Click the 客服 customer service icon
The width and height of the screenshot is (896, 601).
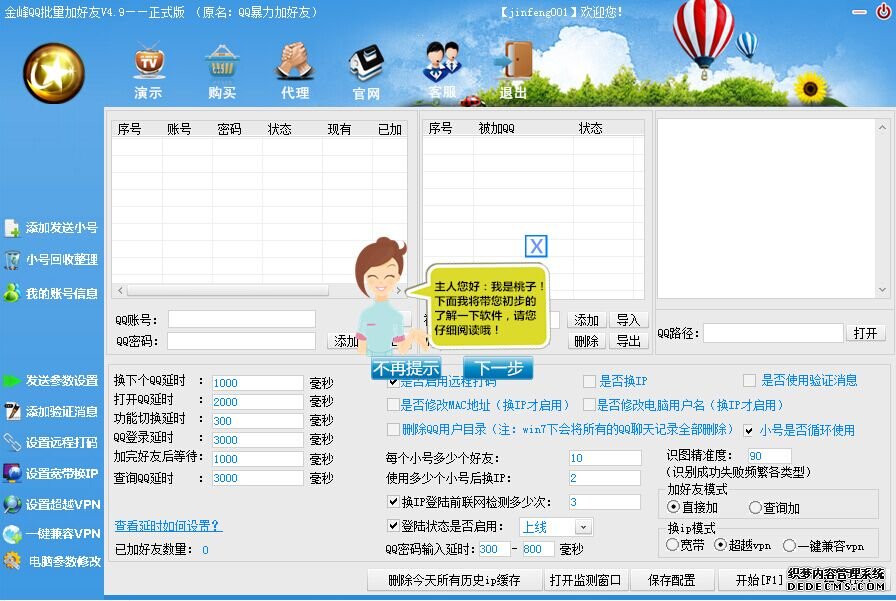coord(441,66)
